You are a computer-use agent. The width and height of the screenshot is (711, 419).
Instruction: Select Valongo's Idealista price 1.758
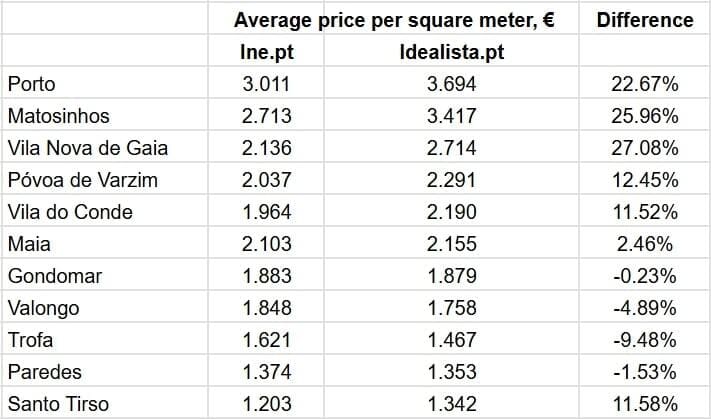tap(451, 308)
